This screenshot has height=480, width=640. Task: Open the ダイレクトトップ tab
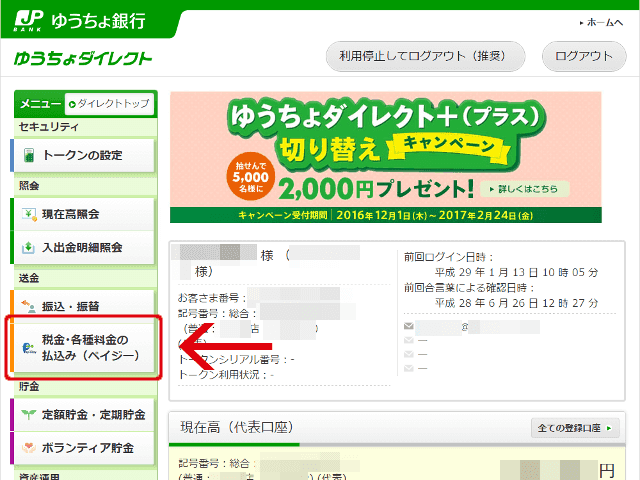coord(109,104)
